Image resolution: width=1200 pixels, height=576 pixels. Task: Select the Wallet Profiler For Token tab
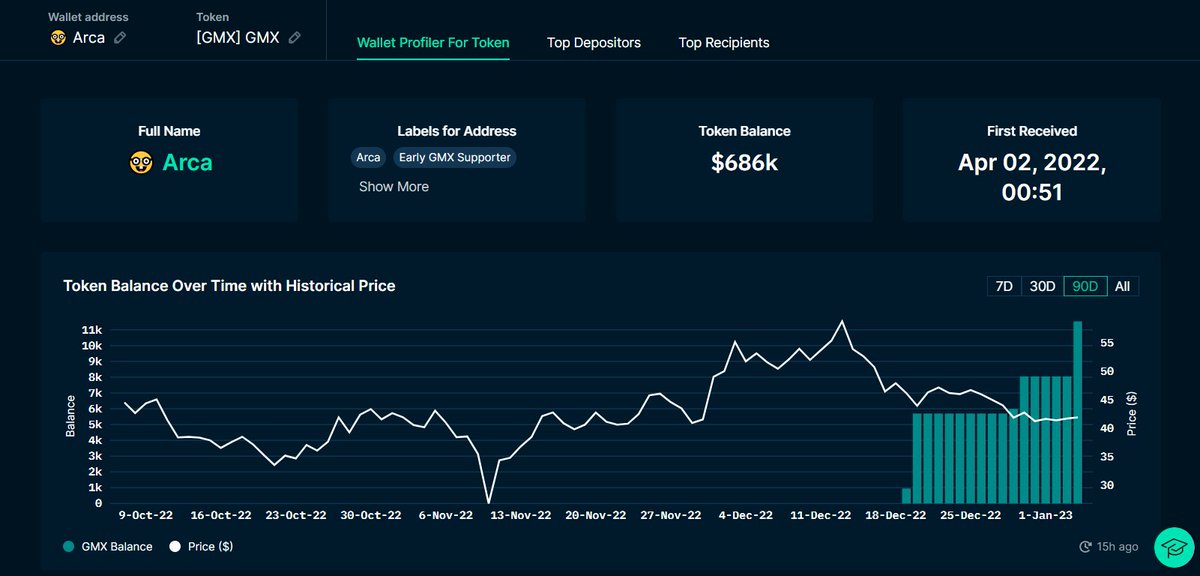coord(433,42)
